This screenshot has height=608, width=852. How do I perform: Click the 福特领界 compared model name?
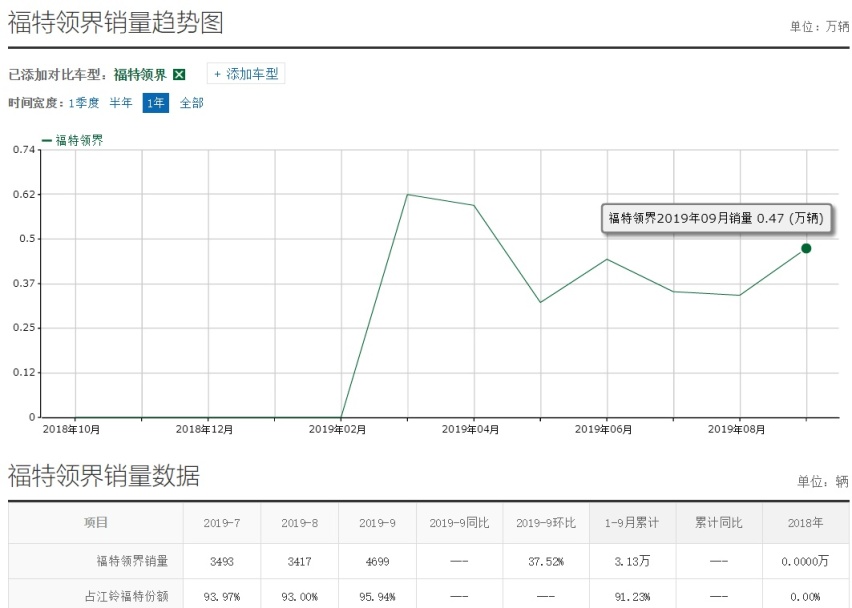(140, 74)
